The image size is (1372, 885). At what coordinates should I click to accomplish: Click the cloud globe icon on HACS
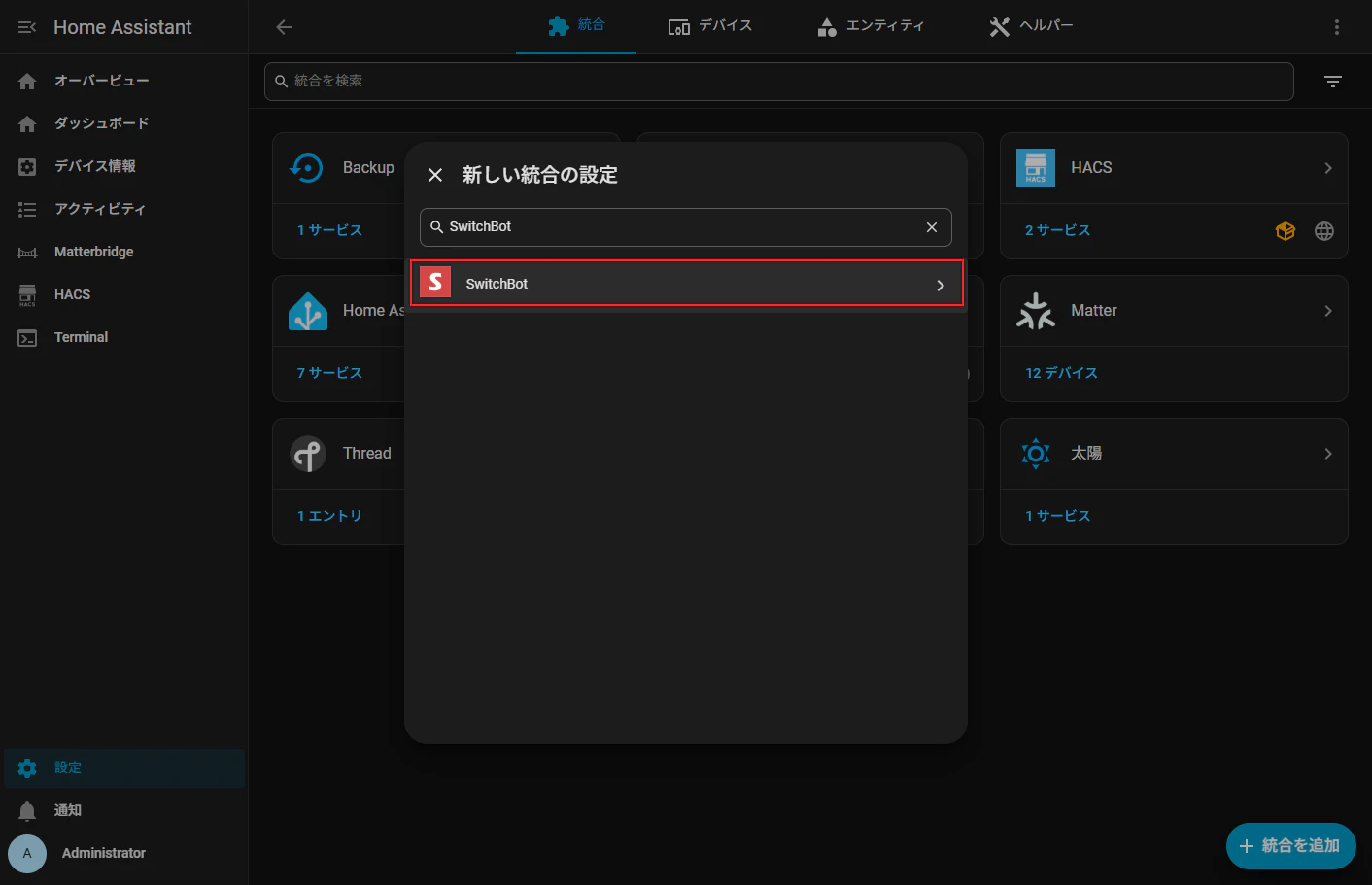[x=1324, y=231]
